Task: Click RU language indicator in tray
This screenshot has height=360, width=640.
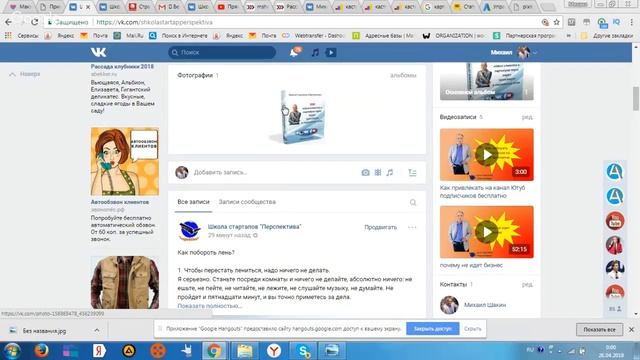Action: [530, 350]
